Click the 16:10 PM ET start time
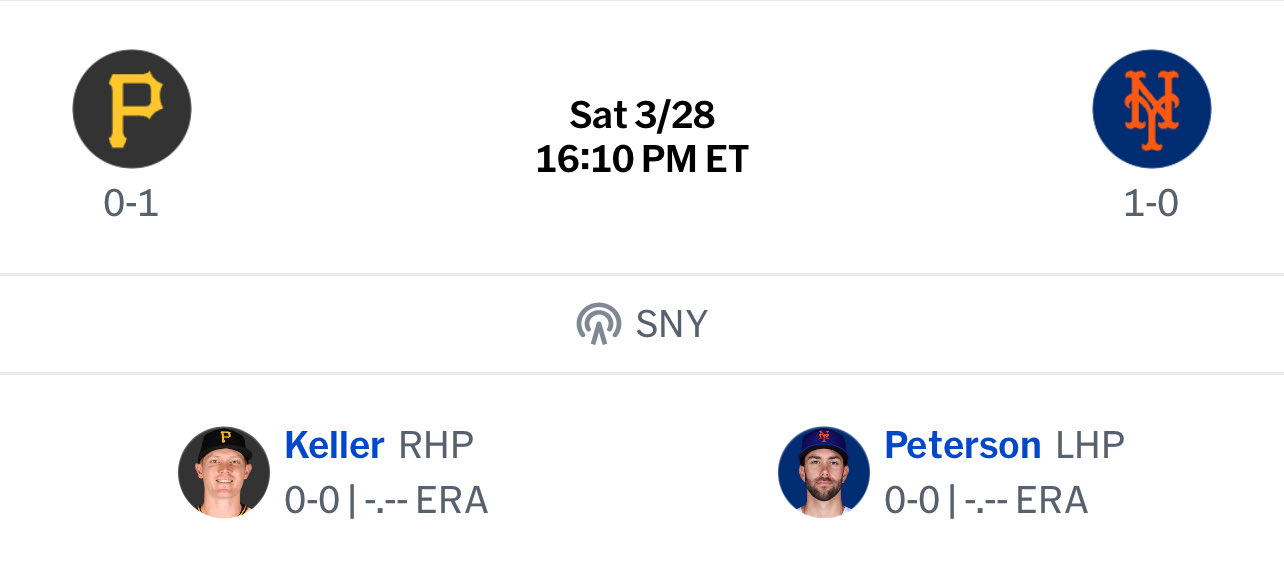This screenshot has height=566, width=1284. click(x=642, y=160)
